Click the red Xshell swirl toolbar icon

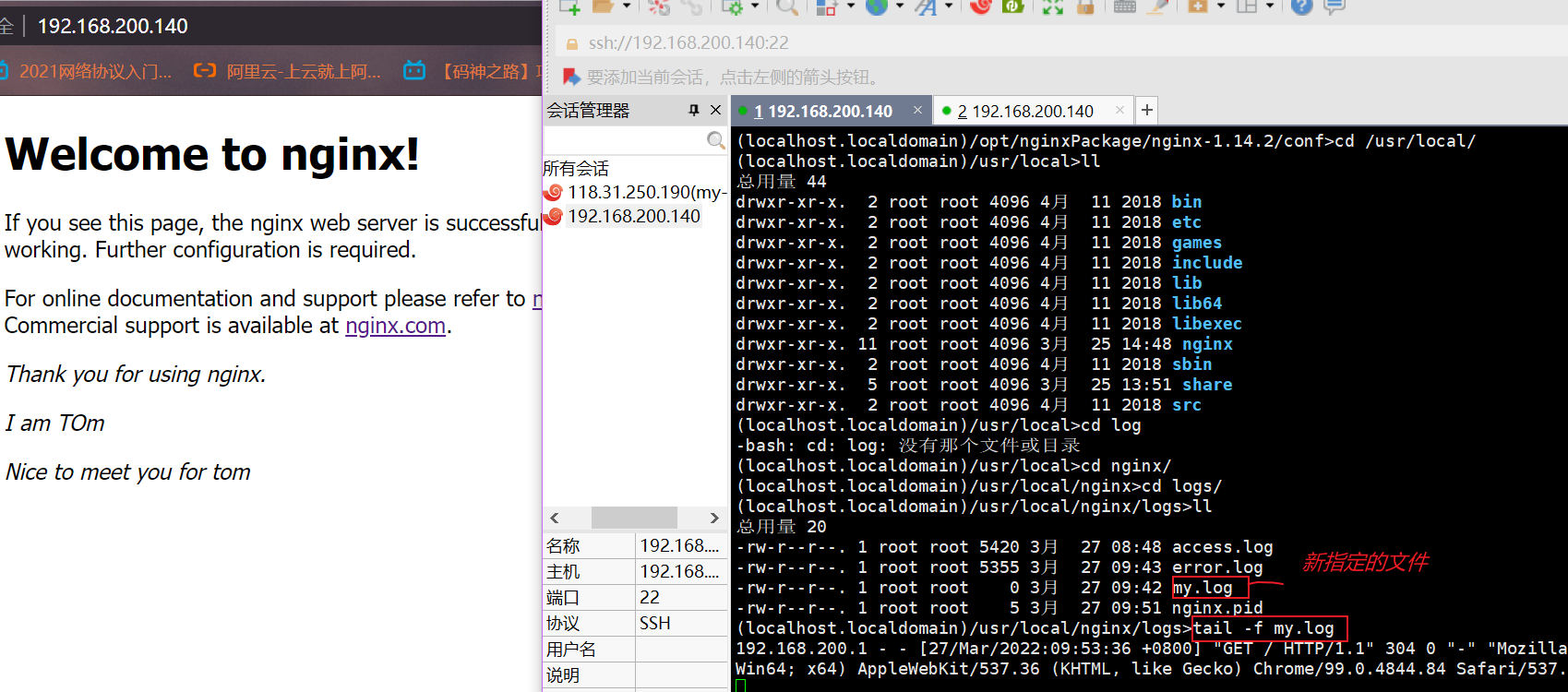coord(980,6)
